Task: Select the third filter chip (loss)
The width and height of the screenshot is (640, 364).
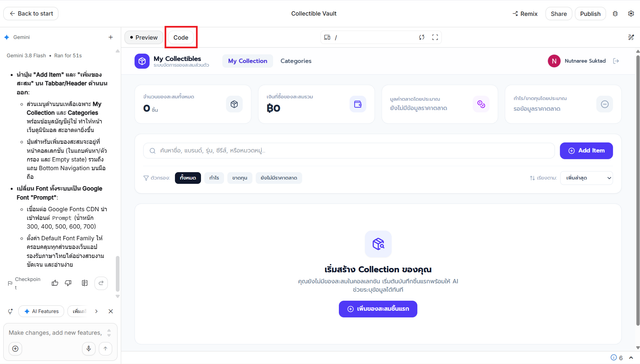Action: click(240, 178)
